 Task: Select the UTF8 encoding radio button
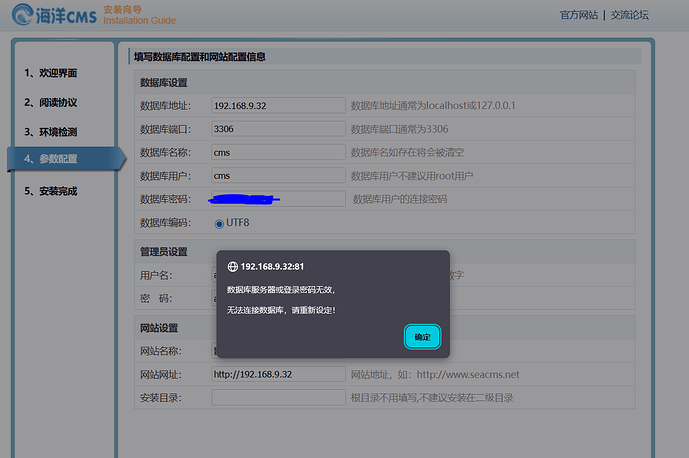[219, 223]
